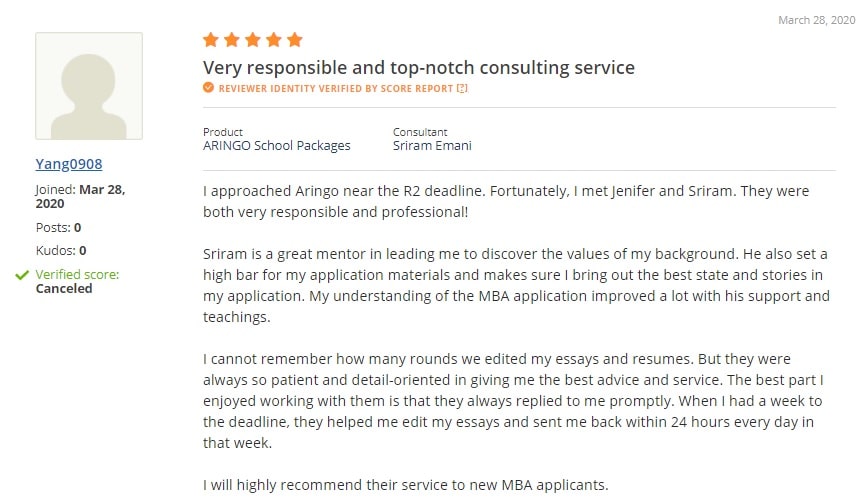Viewport: 867px width, 500px height.
Task: Click the Joined Mar 28, 2020 text
Action: click(x=80, y=196)
